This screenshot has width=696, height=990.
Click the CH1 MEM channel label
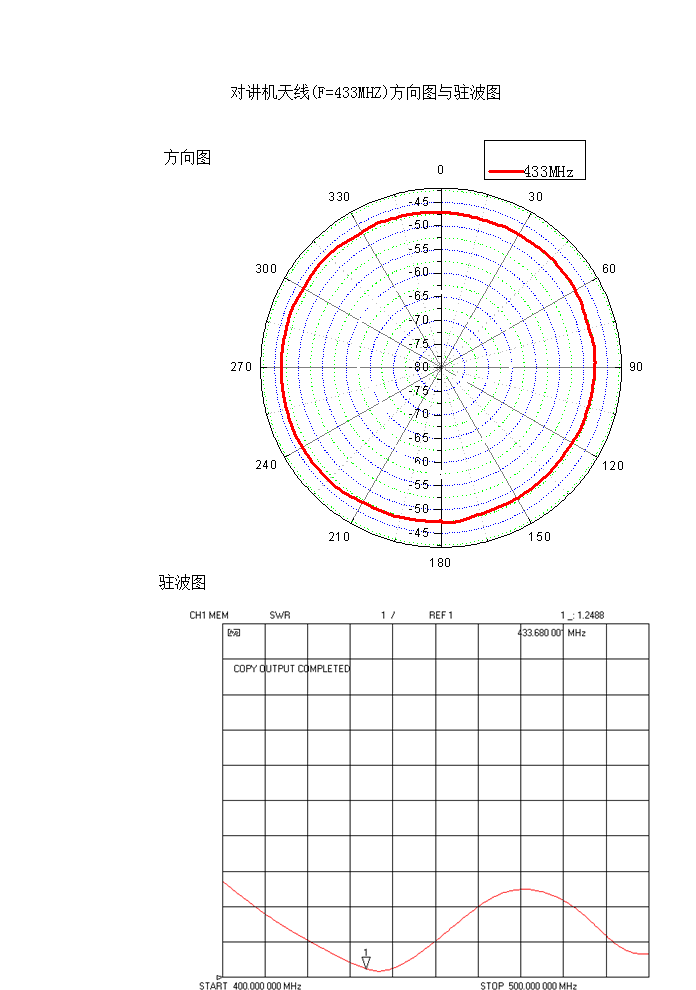(209, 615)
